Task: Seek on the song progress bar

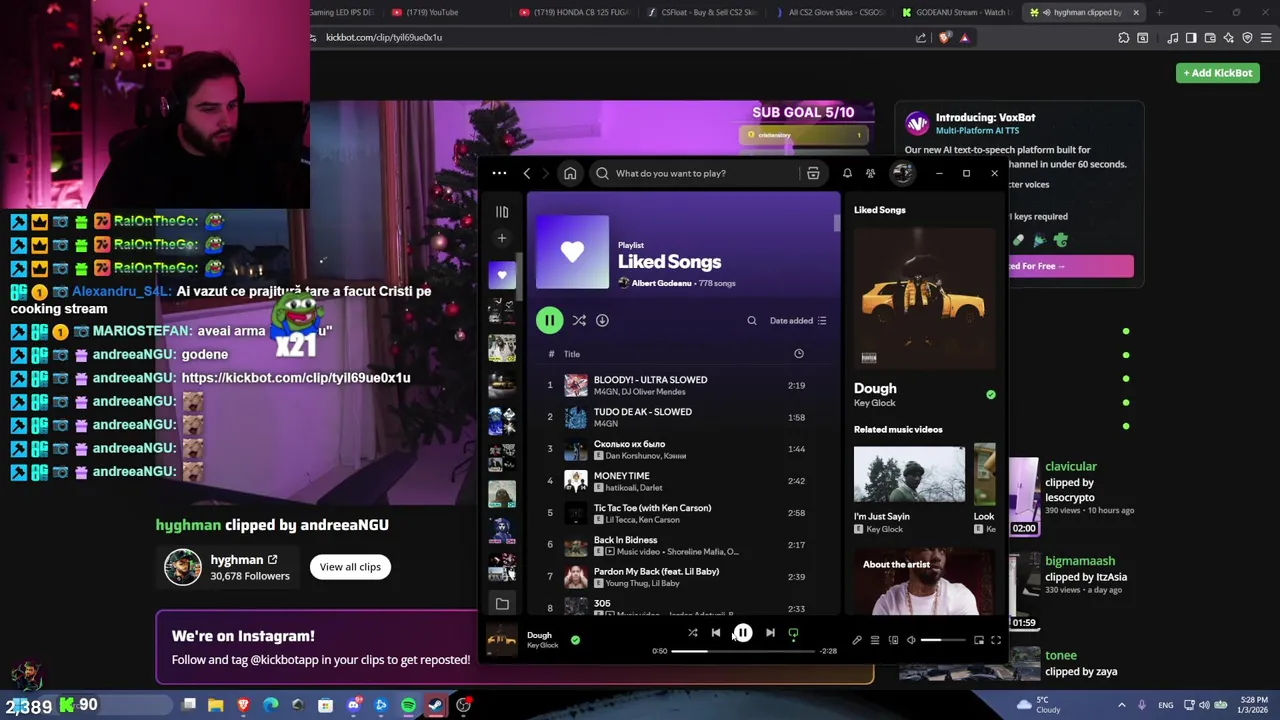Action: click(x=743, y=651)
